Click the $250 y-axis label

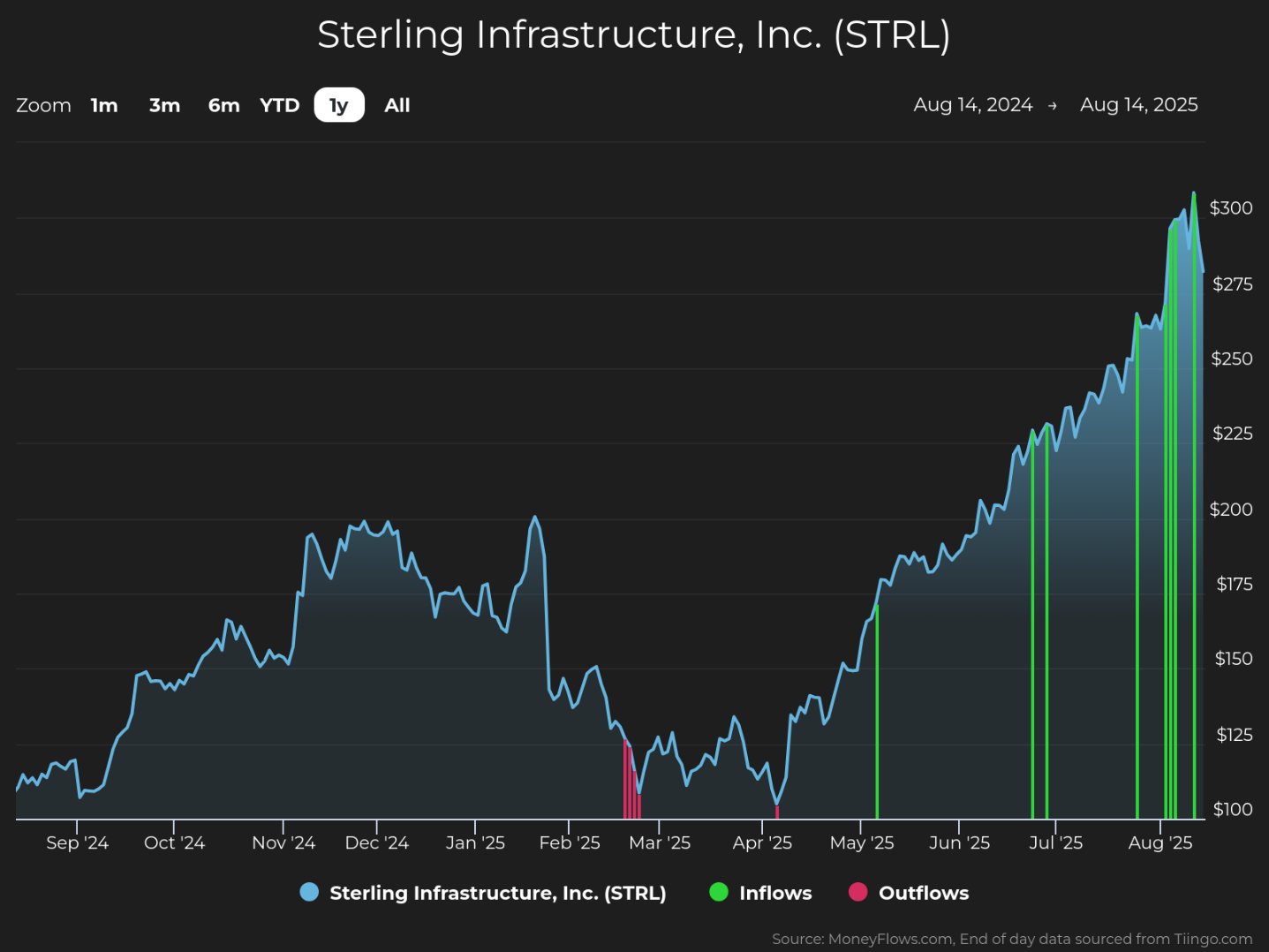[x=1232, y=359]
